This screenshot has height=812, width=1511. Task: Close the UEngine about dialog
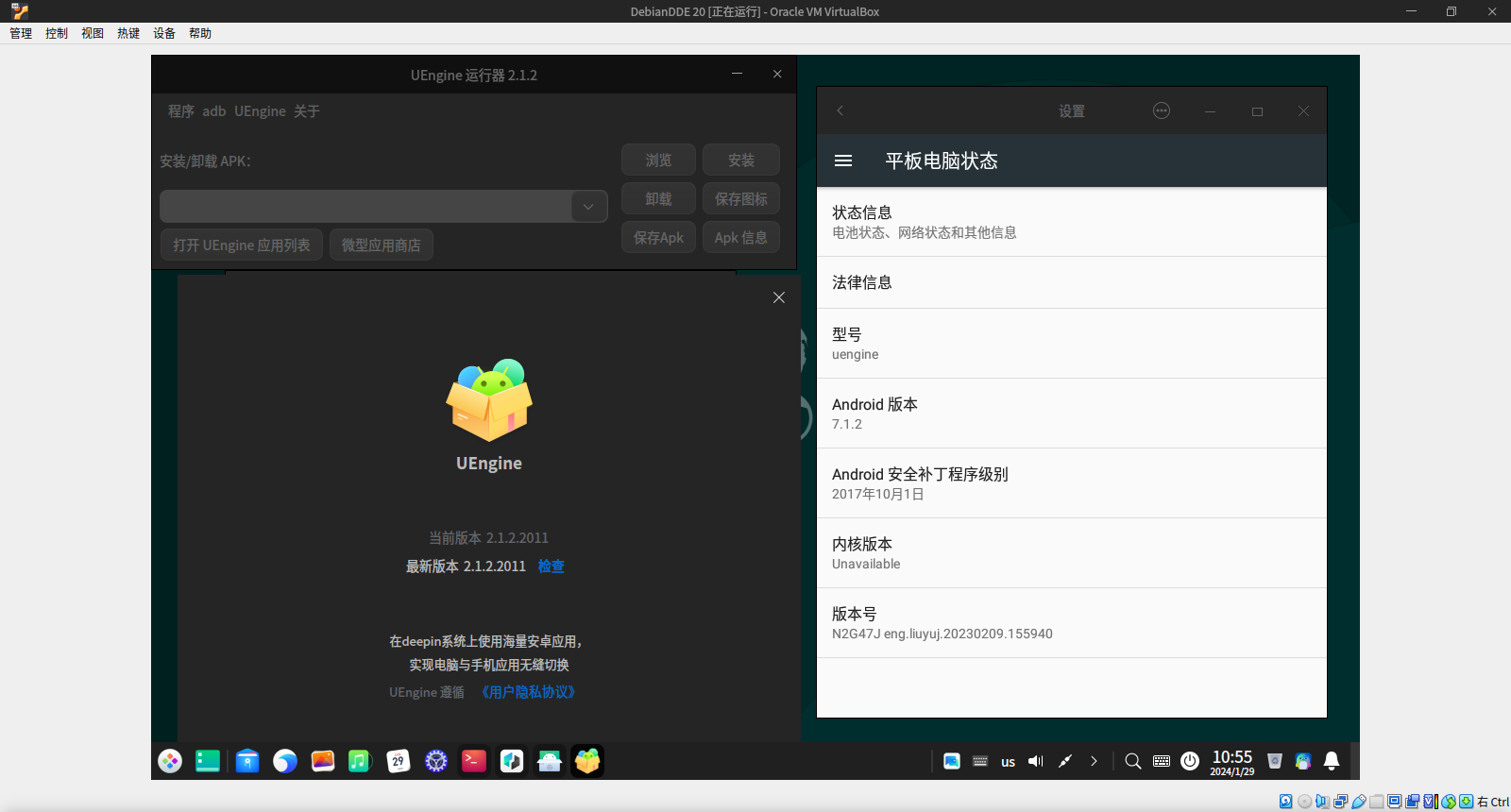tap(779, 297)
